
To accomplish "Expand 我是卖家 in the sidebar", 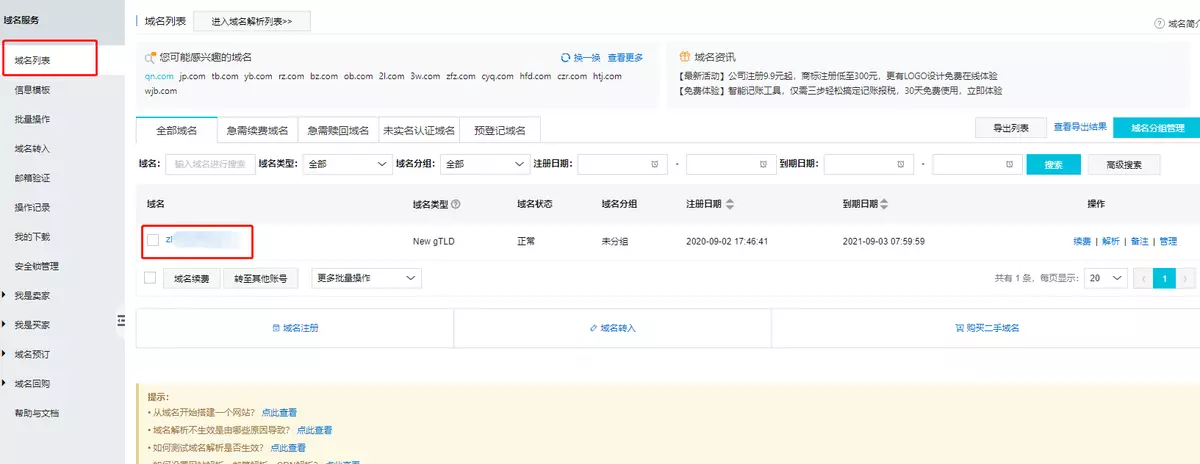I will [31, 295].
